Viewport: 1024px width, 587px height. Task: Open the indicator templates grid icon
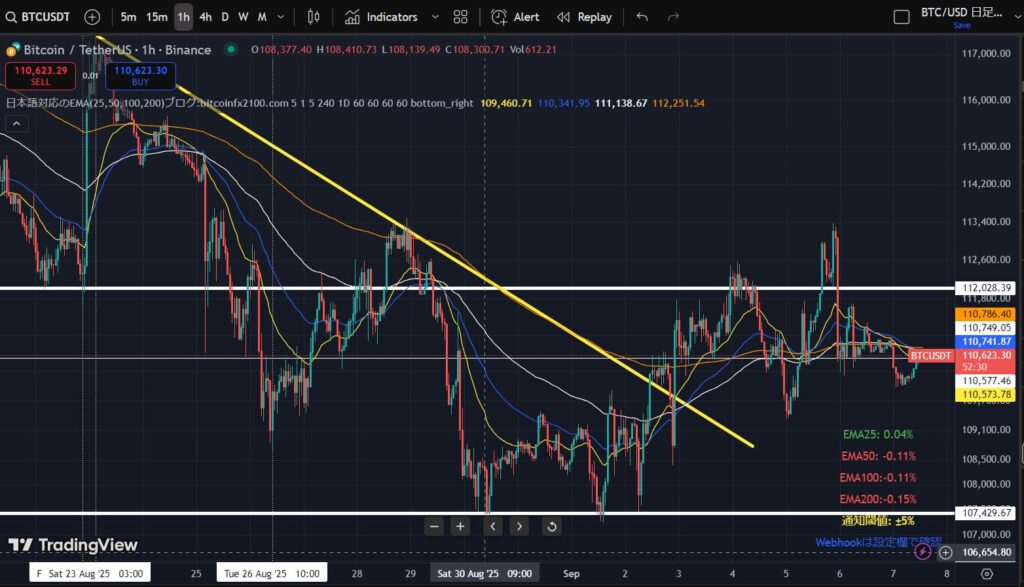pyautogui.click(x=460, y=17)
